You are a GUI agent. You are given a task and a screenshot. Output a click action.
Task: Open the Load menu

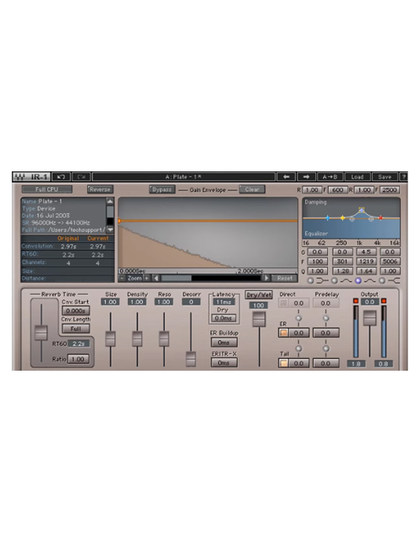pos(357,177)
